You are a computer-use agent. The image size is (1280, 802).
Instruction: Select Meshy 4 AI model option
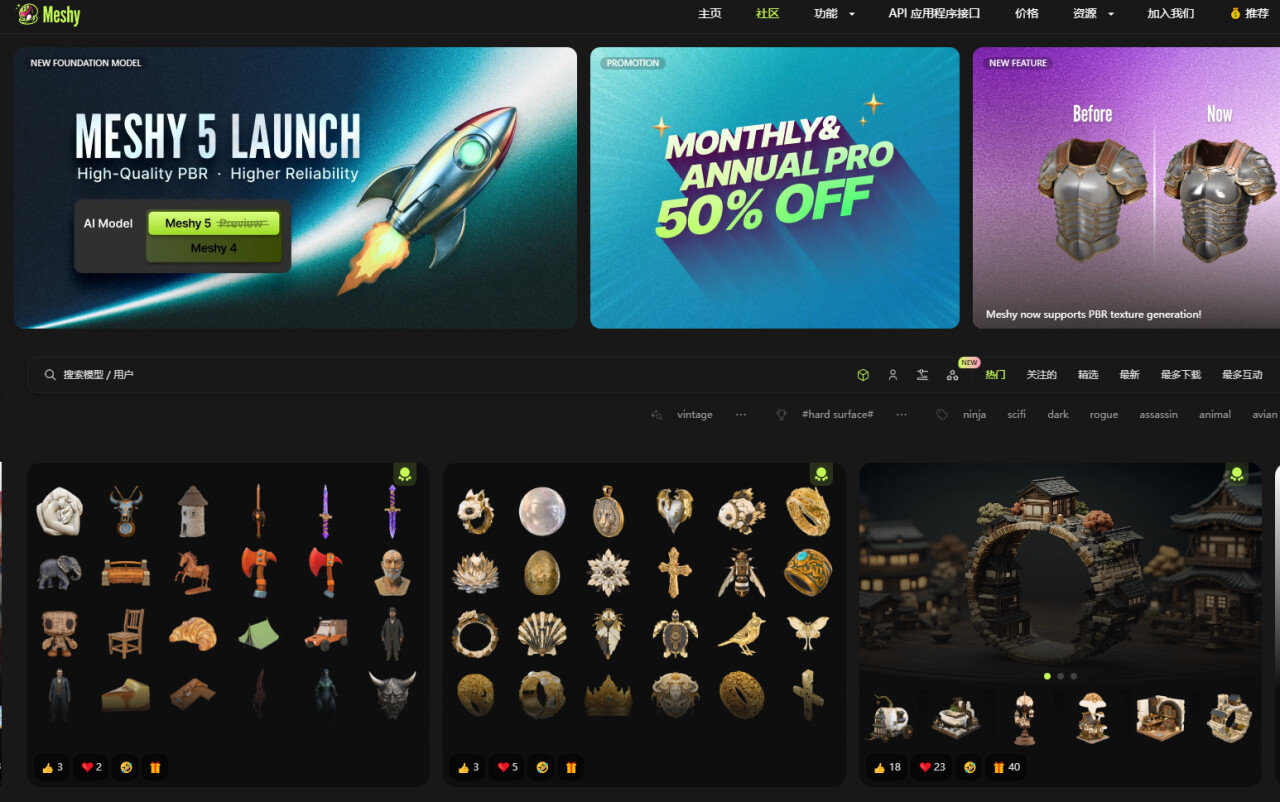(x=213, y=248)
